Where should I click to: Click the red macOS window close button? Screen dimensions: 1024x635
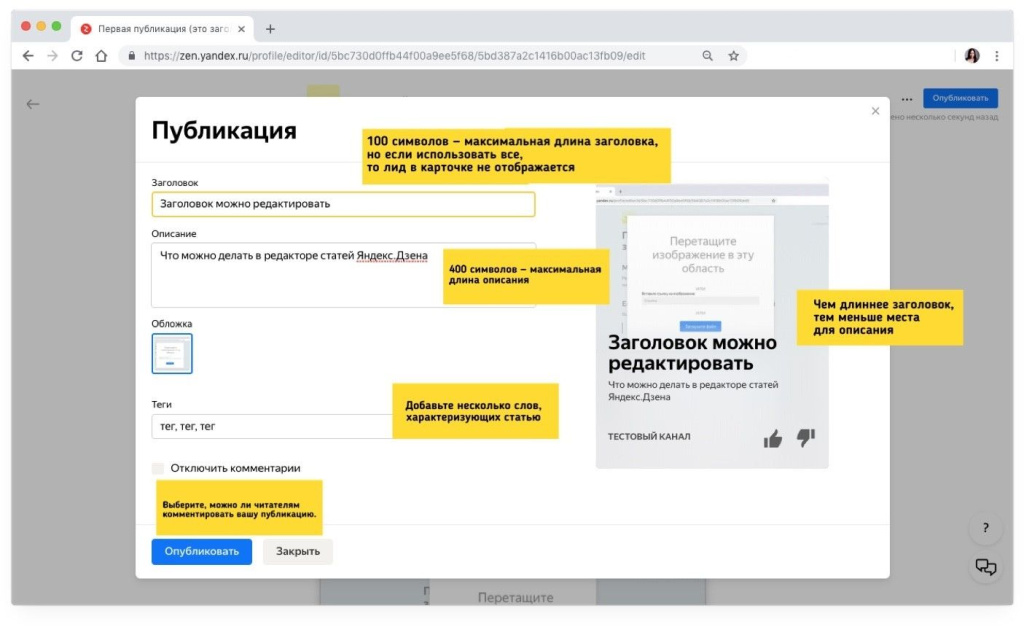25,26
